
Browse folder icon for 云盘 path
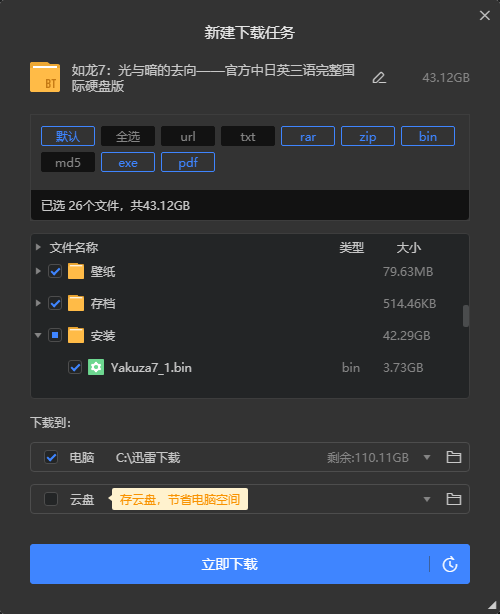(454, 499)
